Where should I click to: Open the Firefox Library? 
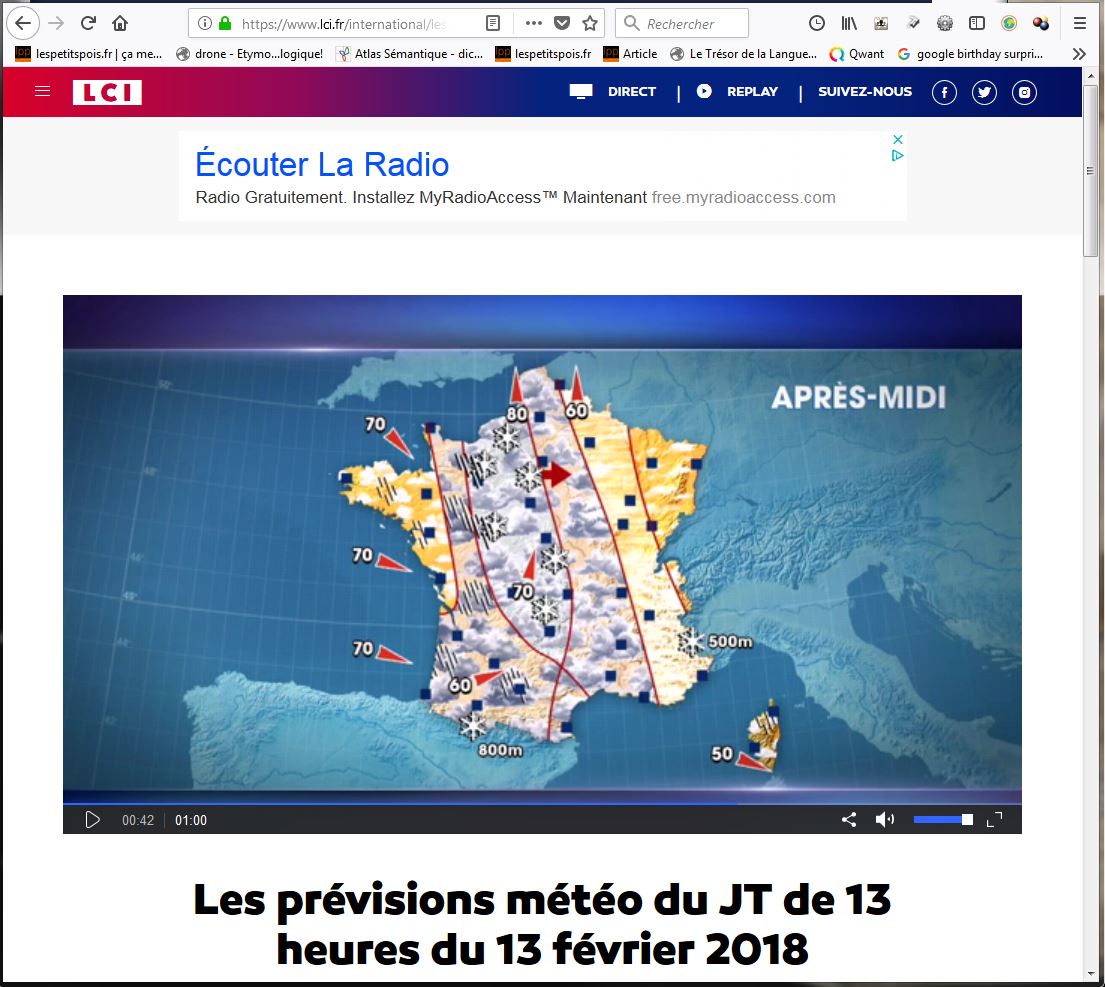(849, 23)
